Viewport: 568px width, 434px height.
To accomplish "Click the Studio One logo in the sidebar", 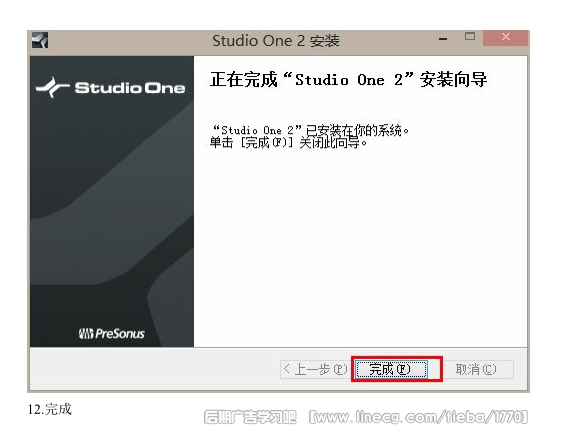I will coord(110,87).
